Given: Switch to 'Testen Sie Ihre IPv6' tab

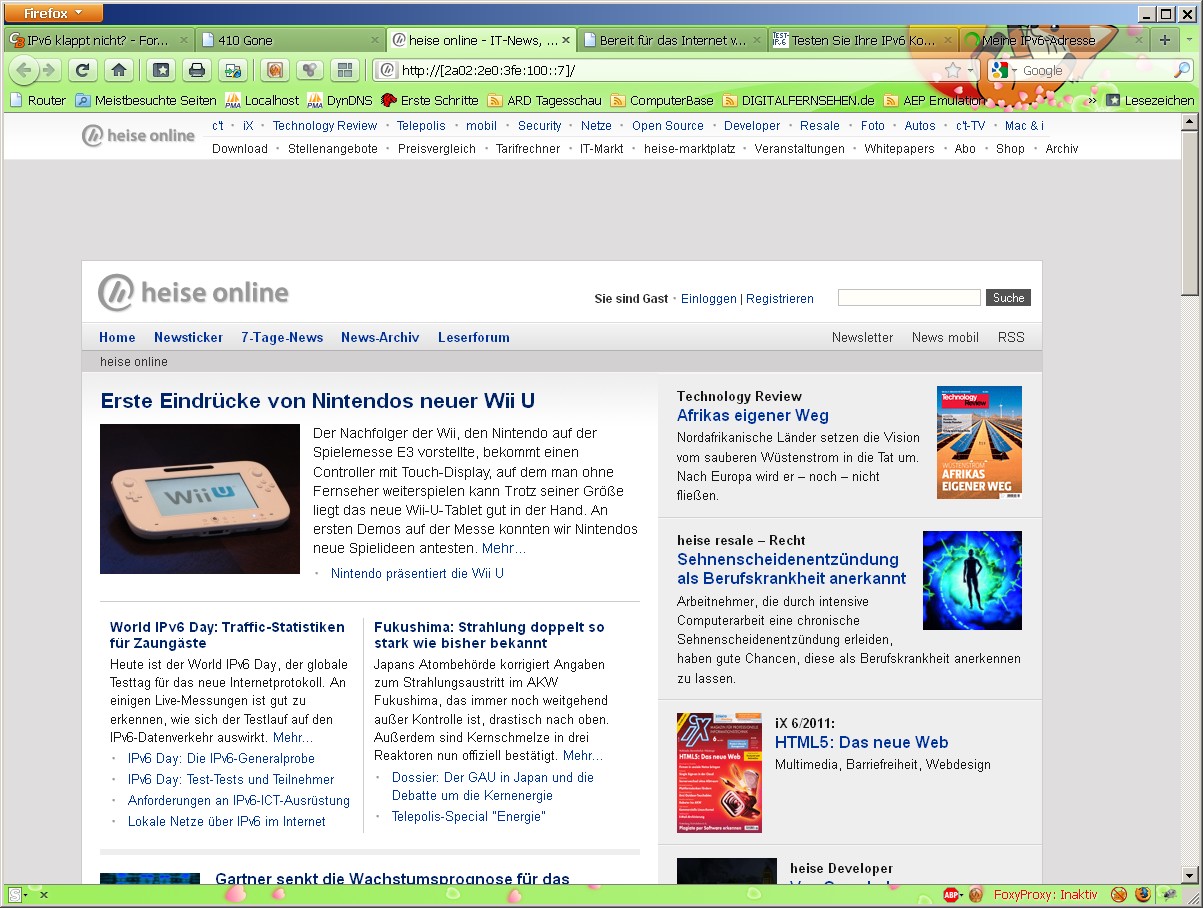Looking at the screenshot, I should click(x=861, y=40).
